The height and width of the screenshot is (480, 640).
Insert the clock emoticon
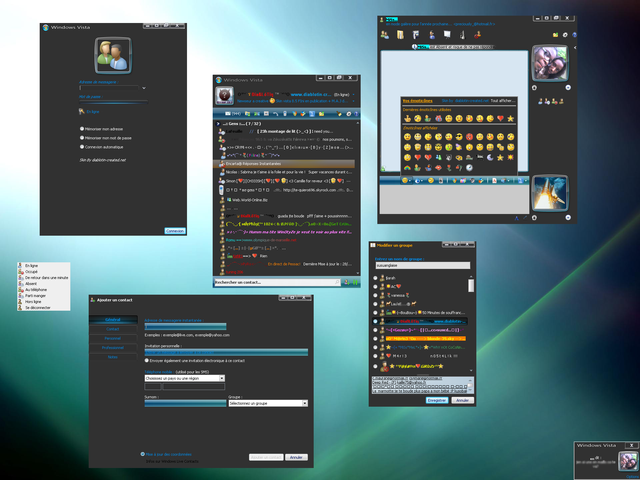click(x=469, y=167)
